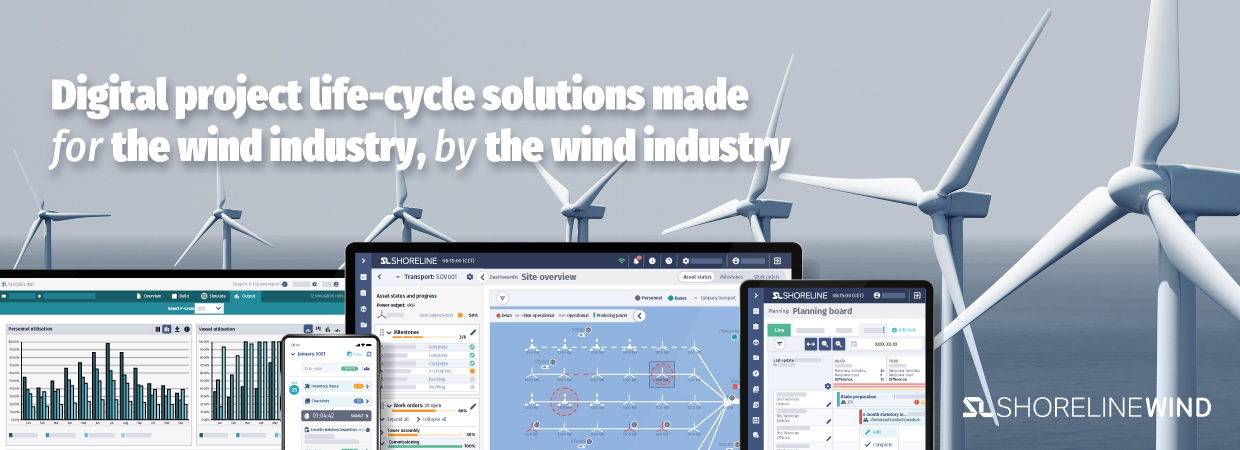Click Expand all in Work orders

point(394,419)
